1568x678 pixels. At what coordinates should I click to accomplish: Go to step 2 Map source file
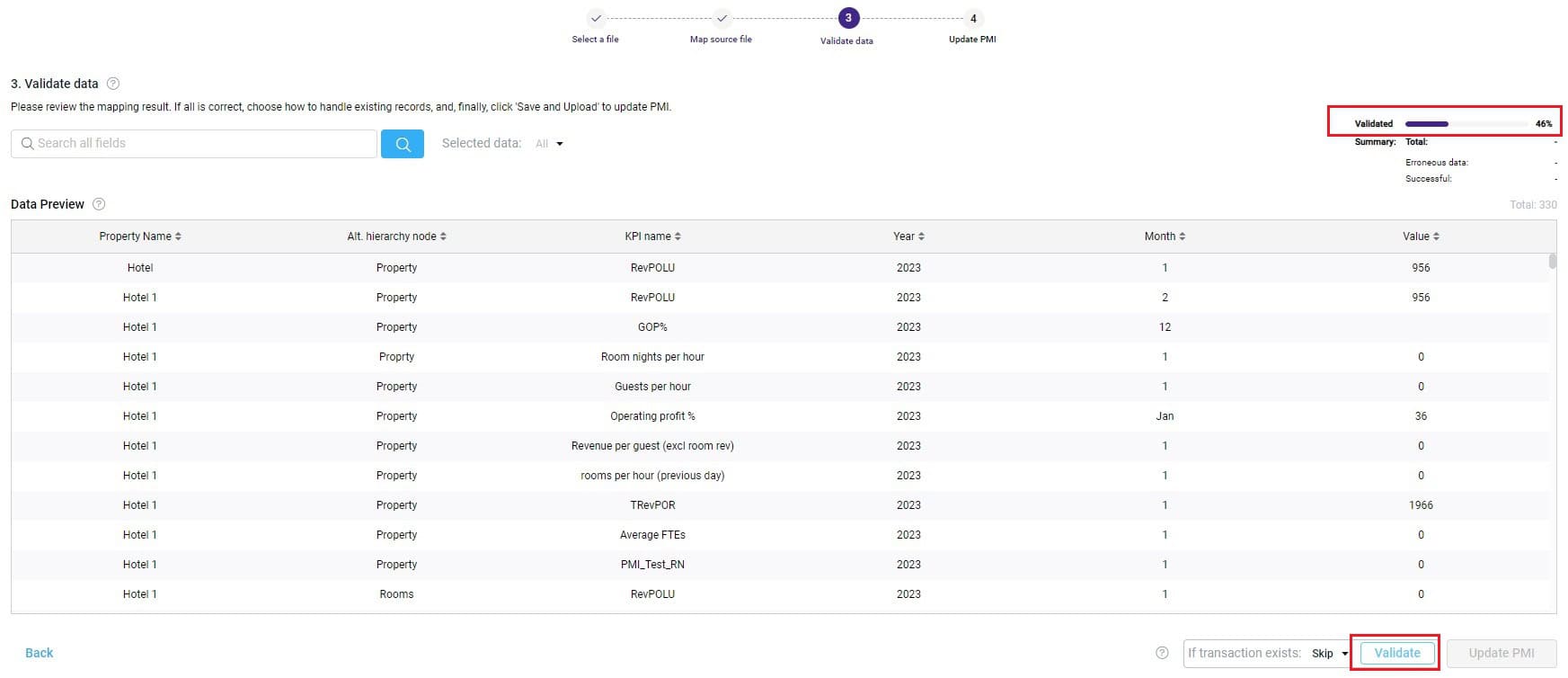[x=722, y=19]
